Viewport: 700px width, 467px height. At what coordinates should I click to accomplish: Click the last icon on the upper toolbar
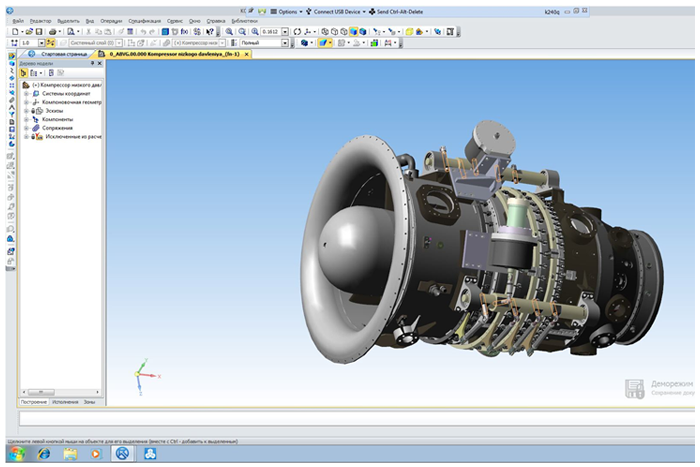(x=450, y=32)
